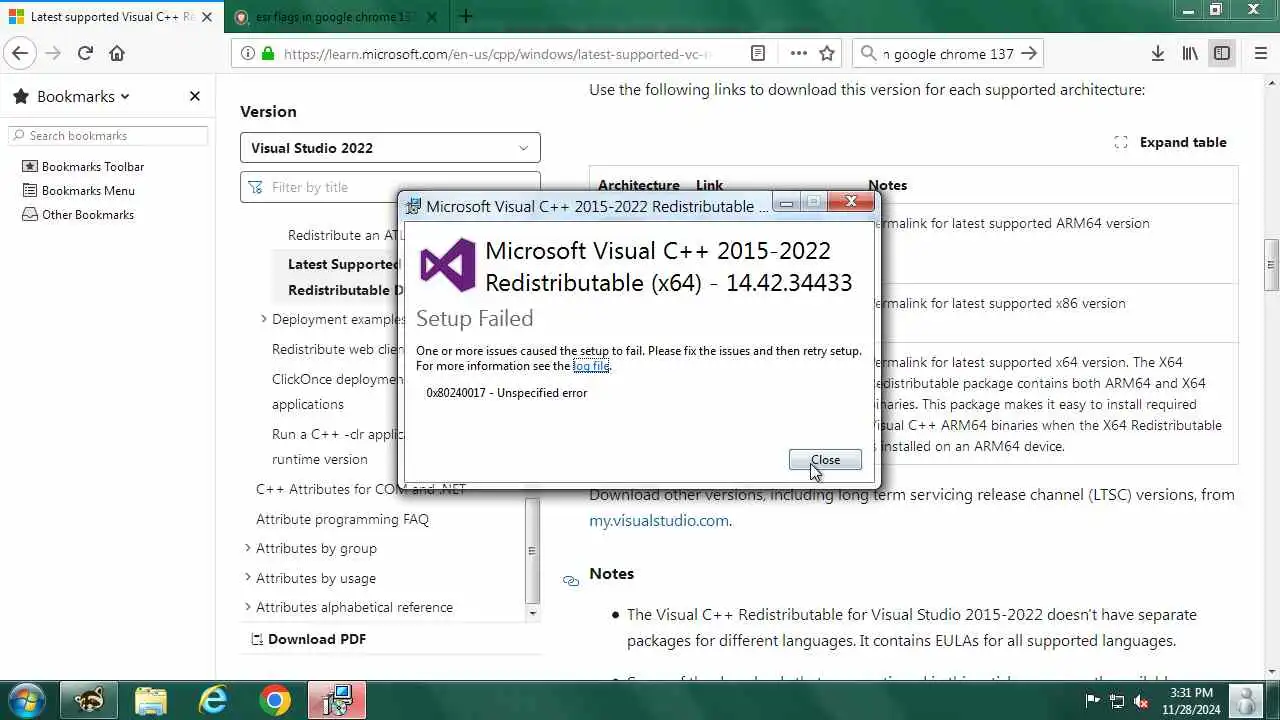1280x720 pixels.
Task: Open the raccoon app on taskbar
Action: coord(89,701)
